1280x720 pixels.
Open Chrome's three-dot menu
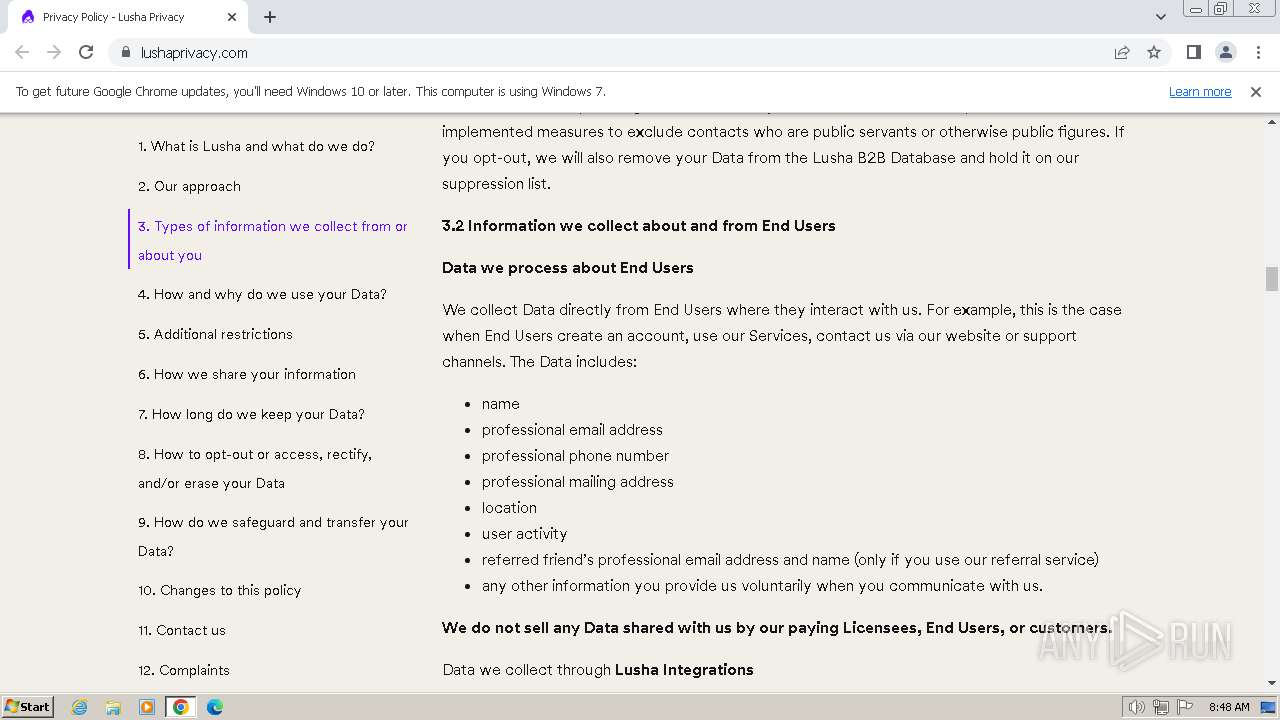pyautogui.click(x=1258, y=52)
